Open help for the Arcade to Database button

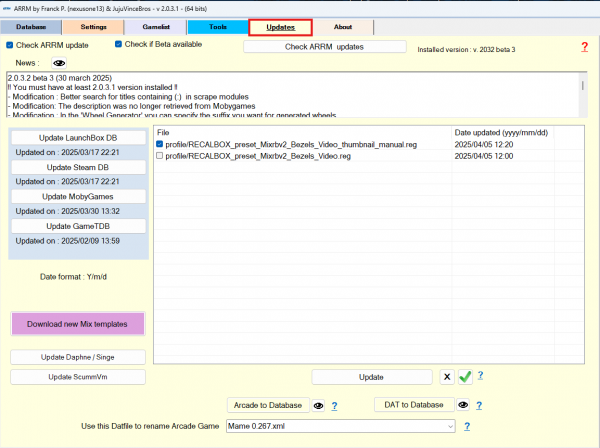pos(334,406)
